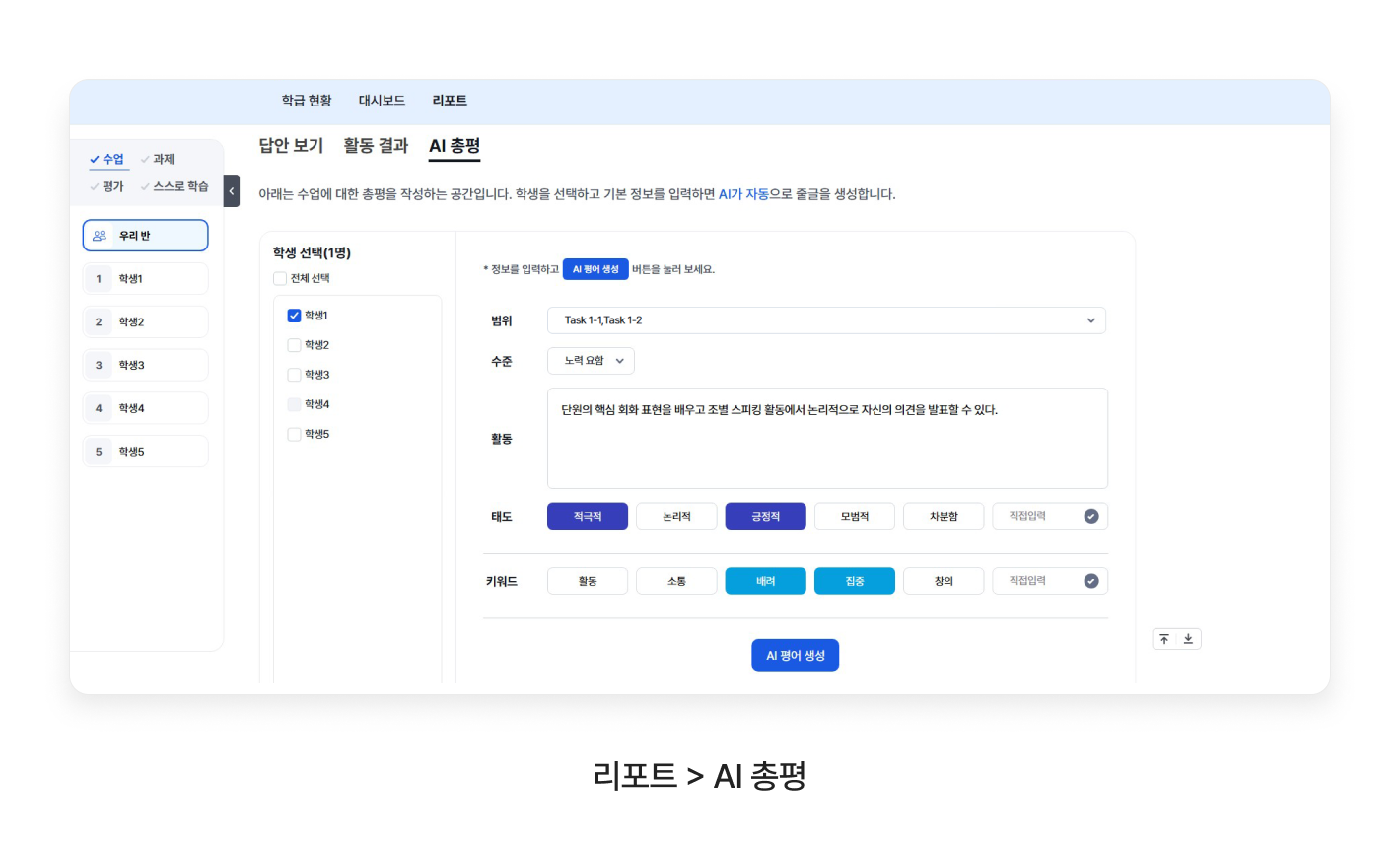Confirm custom 태도 input with check icon

1090,516
